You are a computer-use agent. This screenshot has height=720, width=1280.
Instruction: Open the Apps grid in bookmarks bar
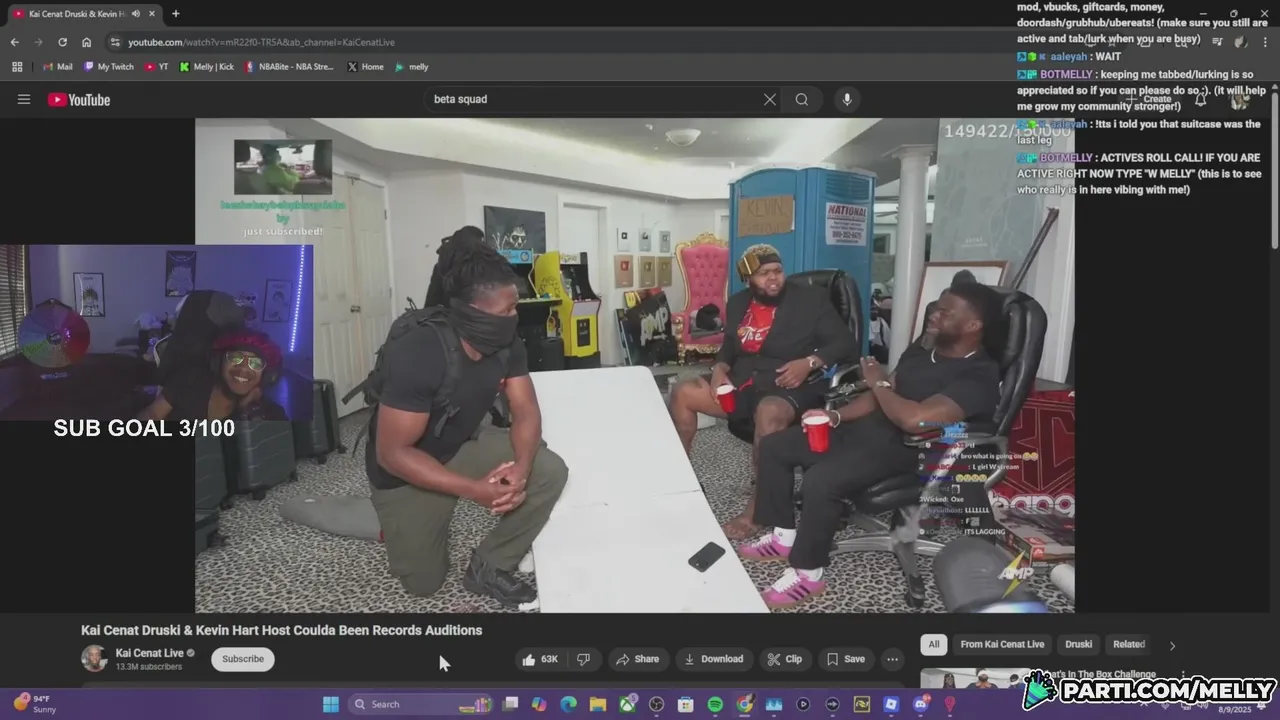pos(17,67)
